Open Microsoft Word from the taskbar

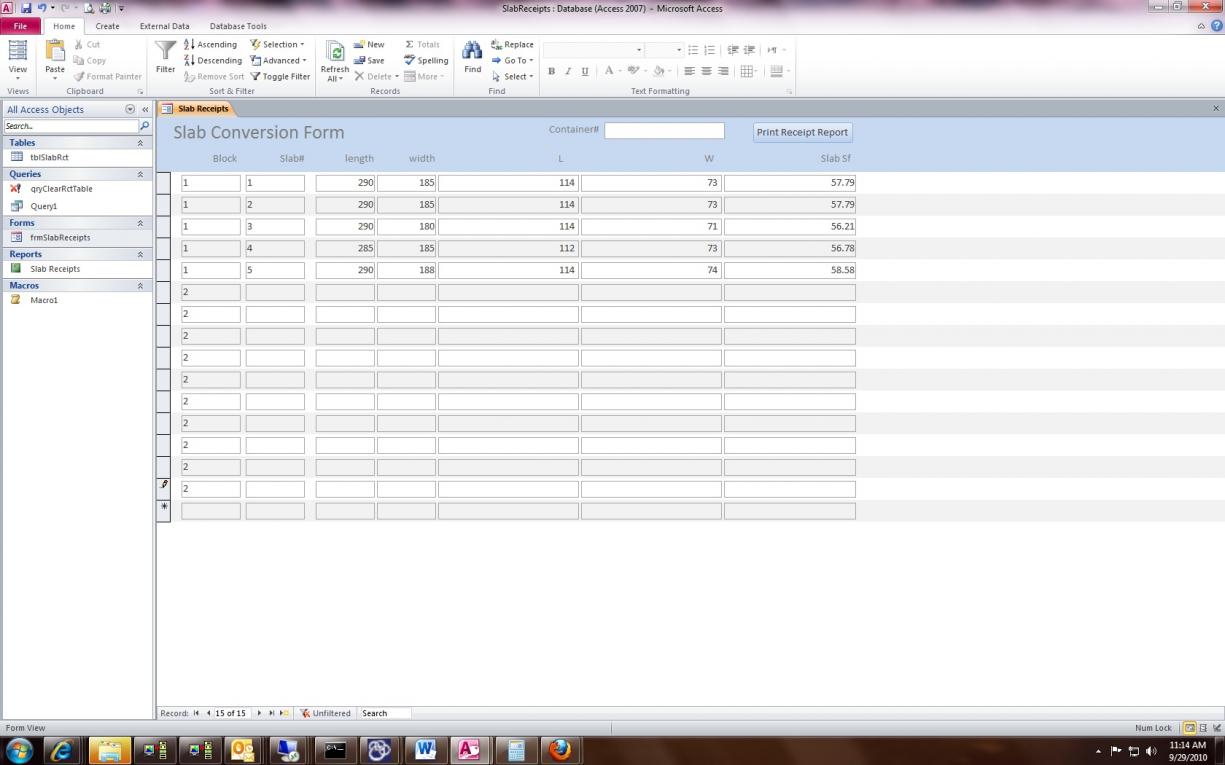coord(425,750)
